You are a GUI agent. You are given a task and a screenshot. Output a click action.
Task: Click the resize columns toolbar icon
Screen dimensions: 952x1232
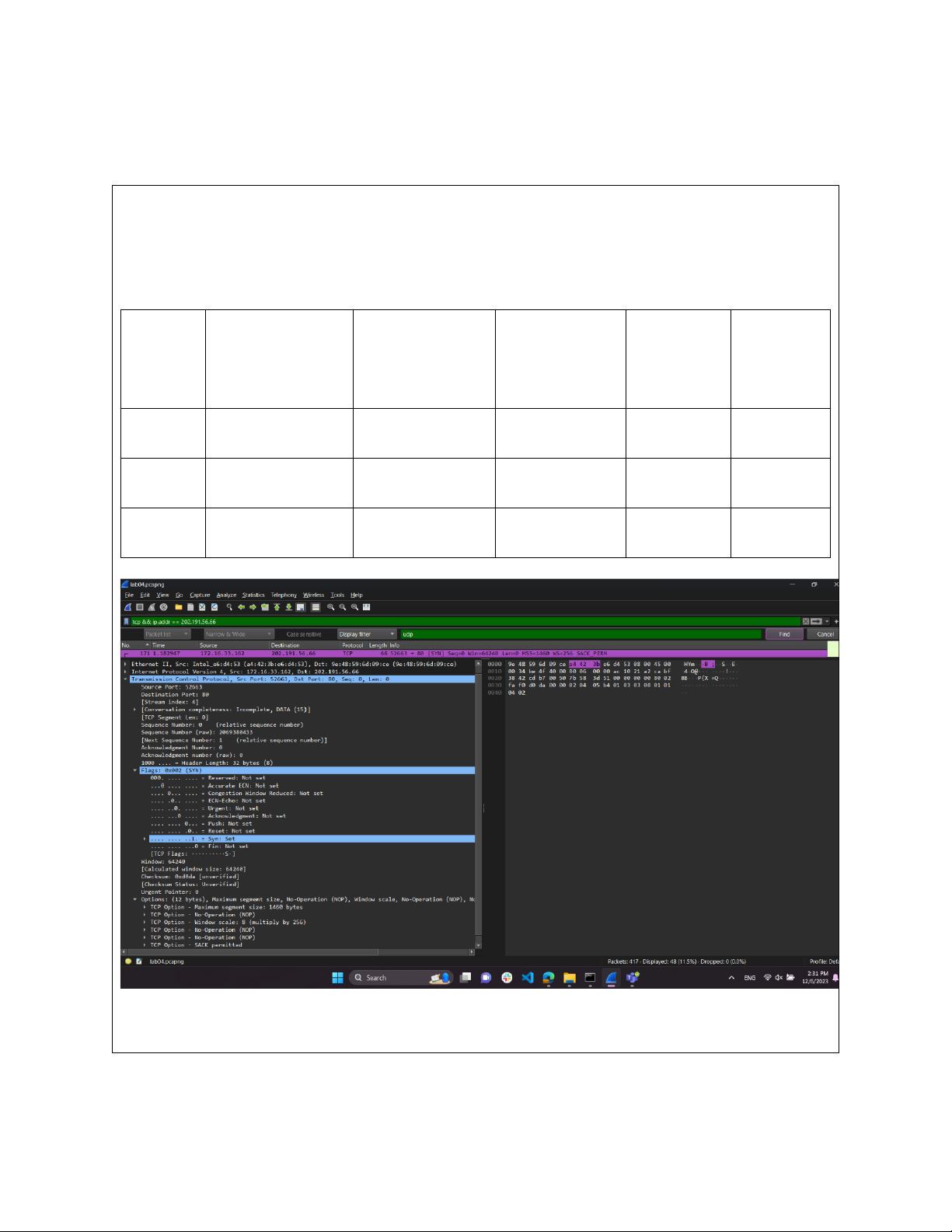(367, 607)
